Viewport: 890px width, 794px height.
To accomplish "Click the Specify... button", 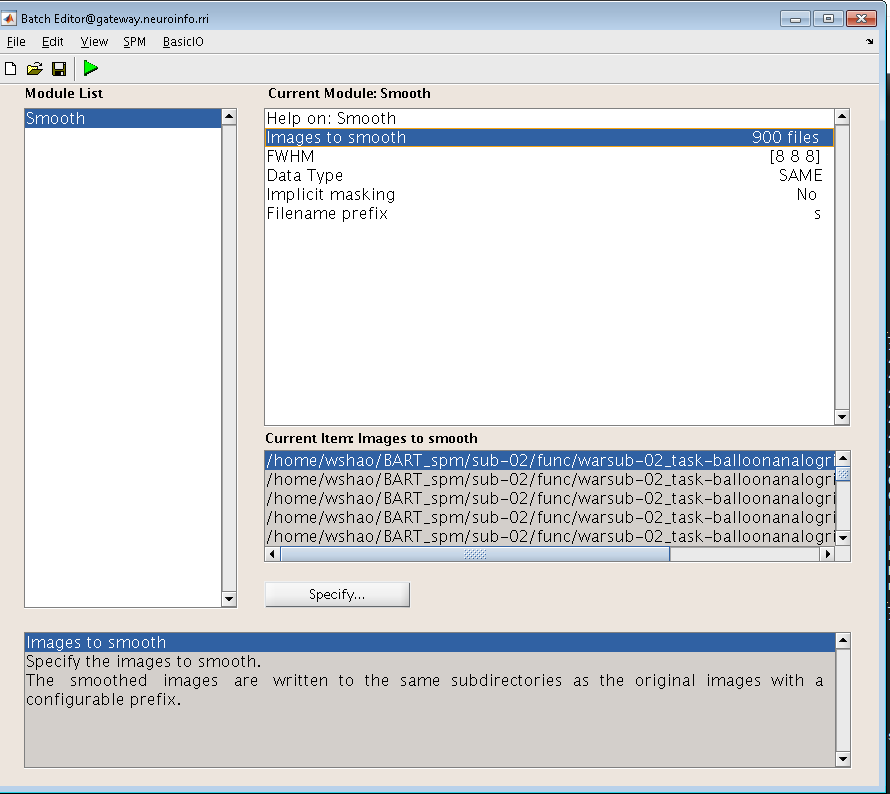I will 337,594.
